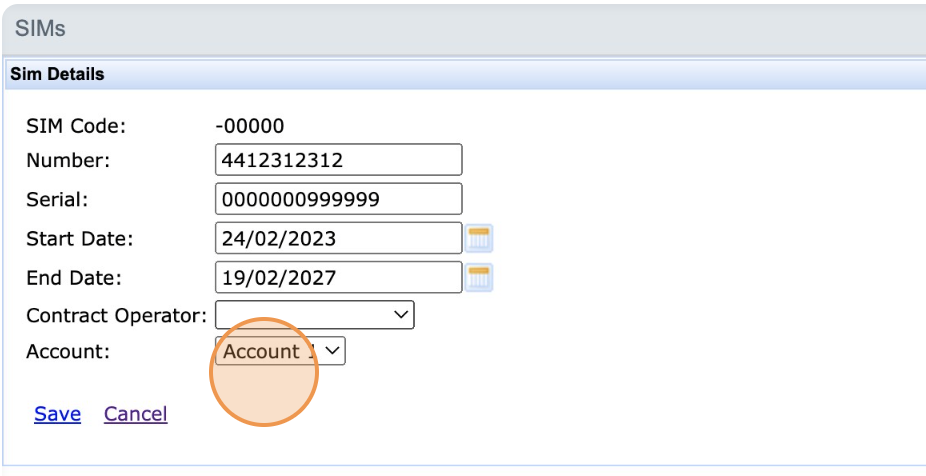This screenshot has width=926, height=476.
Task: Click the Cancel link
Action: click(135, 414)
